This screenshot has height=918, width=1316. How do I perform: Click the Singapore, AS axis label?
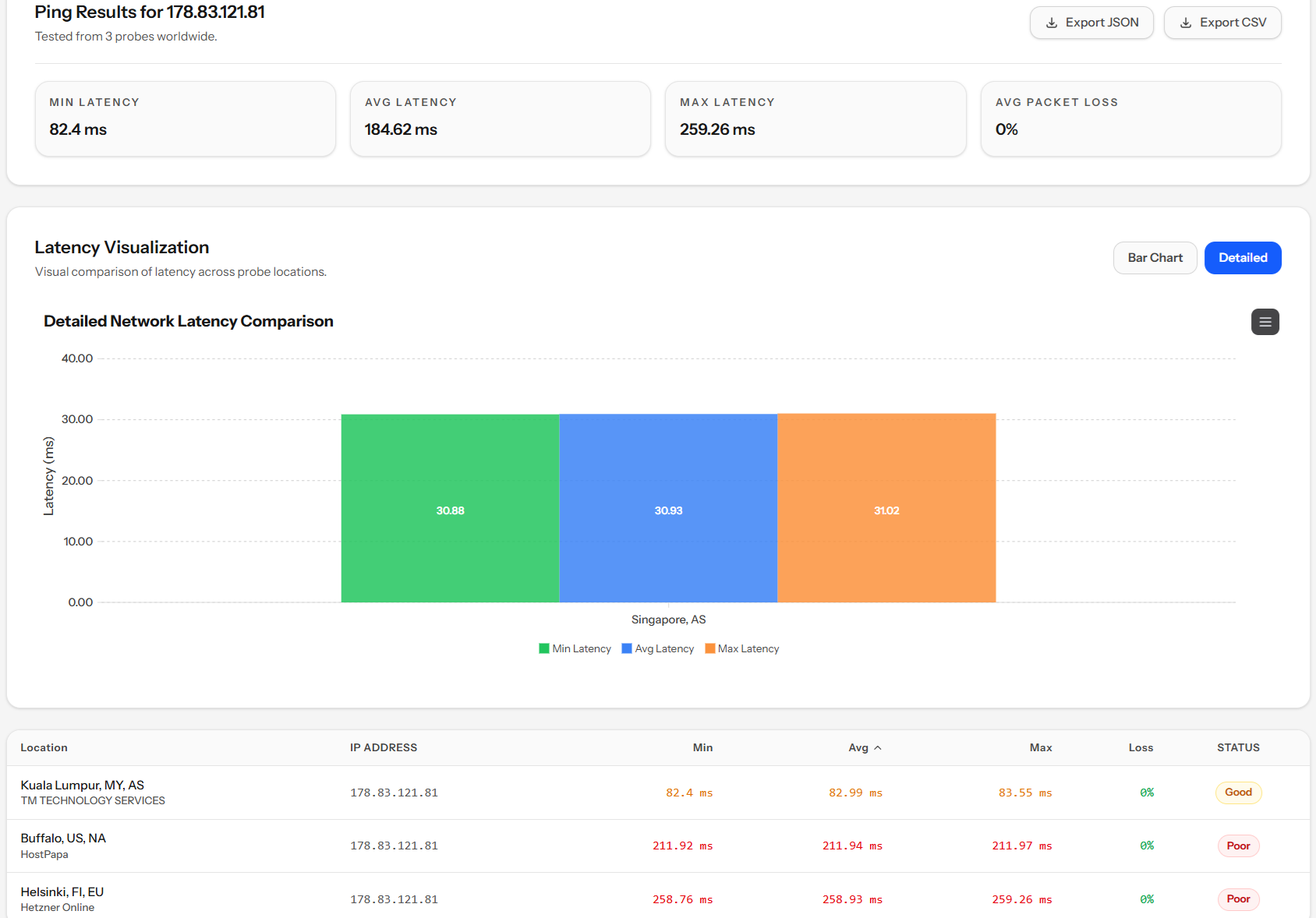(x=668, y=620)
